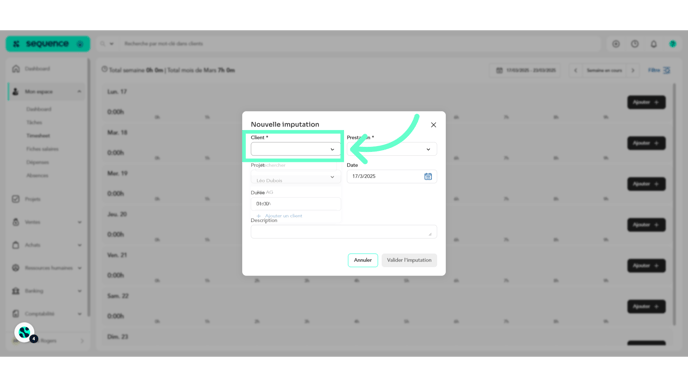Click the Banking building icon
This screenshot has width=688, height=387.
(x=16, y=291)
